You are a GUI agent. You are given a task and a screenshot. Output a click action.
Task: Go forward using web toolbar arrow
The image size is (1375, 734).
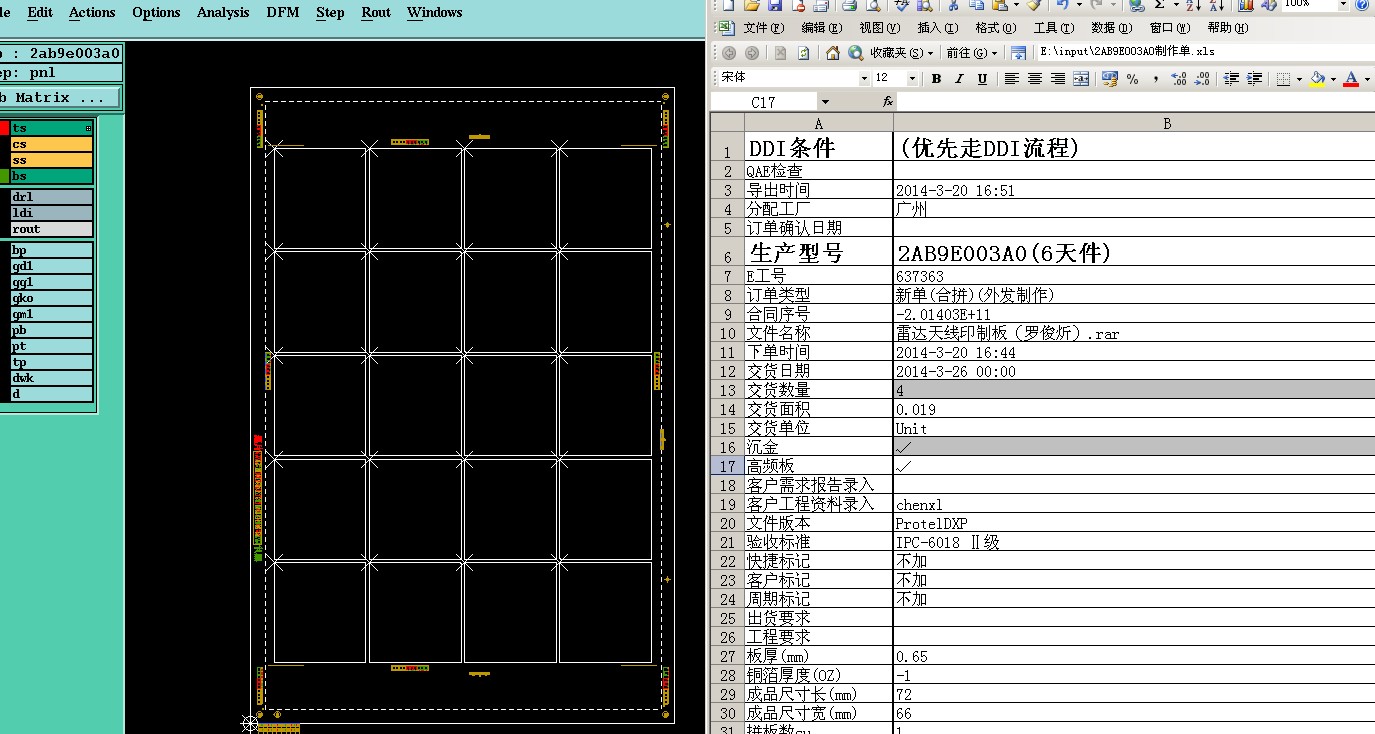[752, 53]
